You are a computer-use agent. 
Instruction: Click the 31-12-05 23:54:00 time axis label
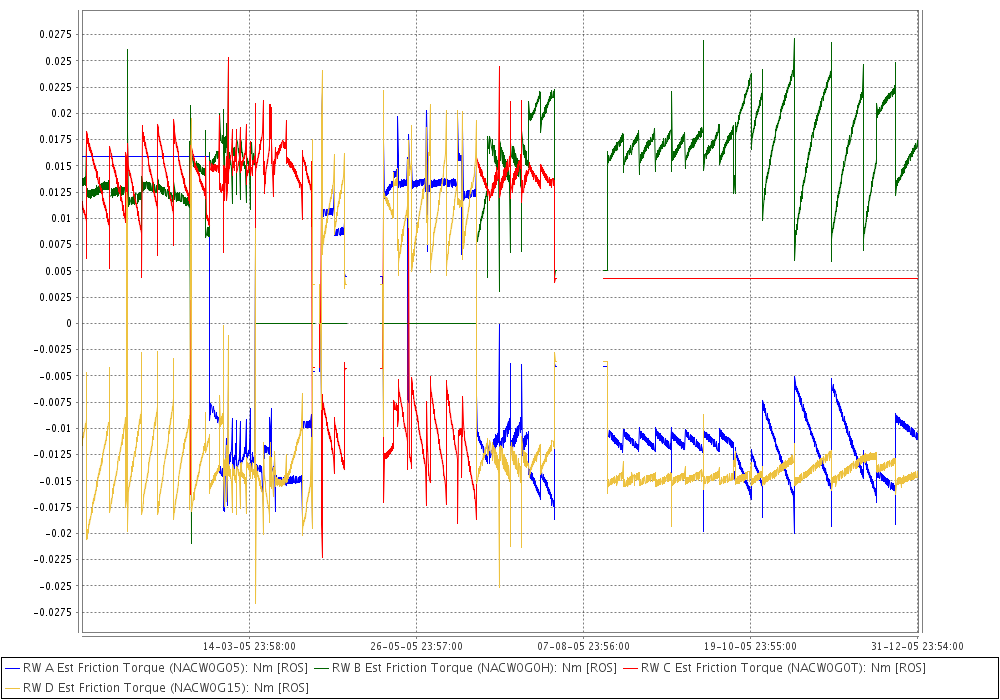918,646
